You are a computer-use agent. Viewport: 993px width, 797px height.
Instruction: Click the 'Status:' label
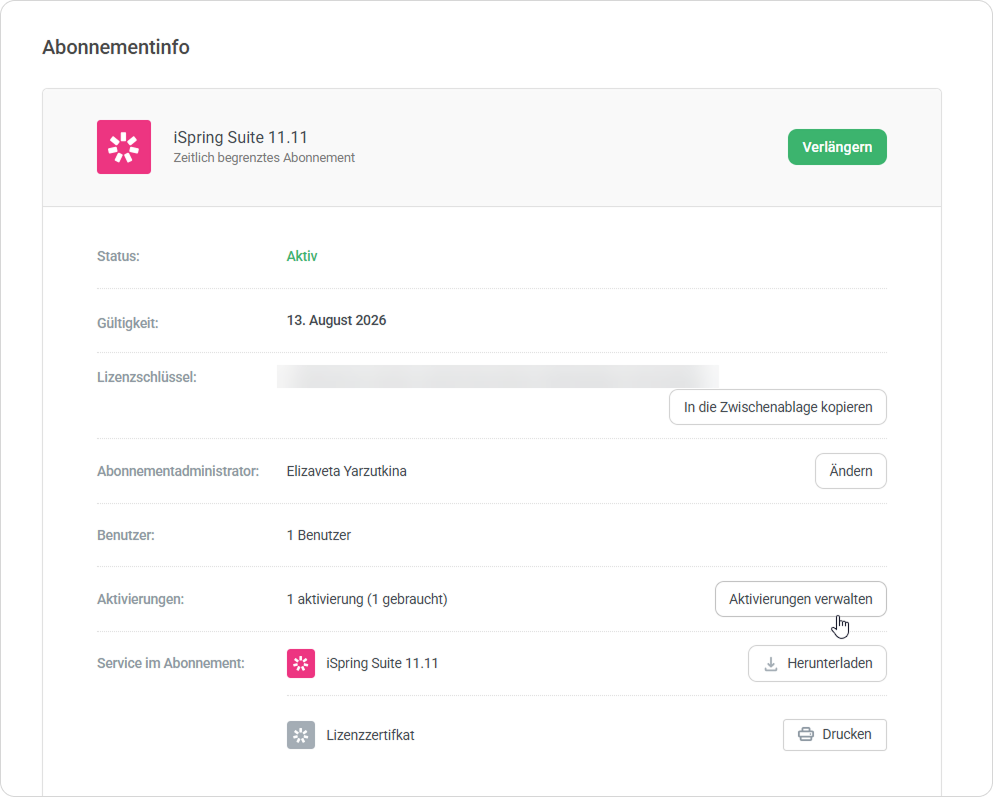118,256
